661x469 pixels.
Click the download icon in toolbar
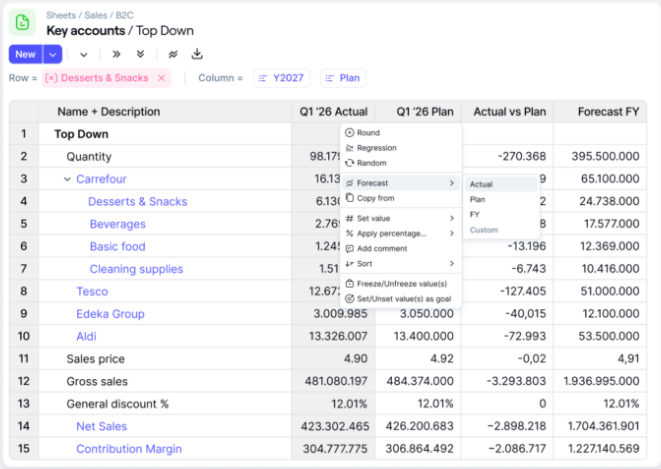tap(197, 54)
